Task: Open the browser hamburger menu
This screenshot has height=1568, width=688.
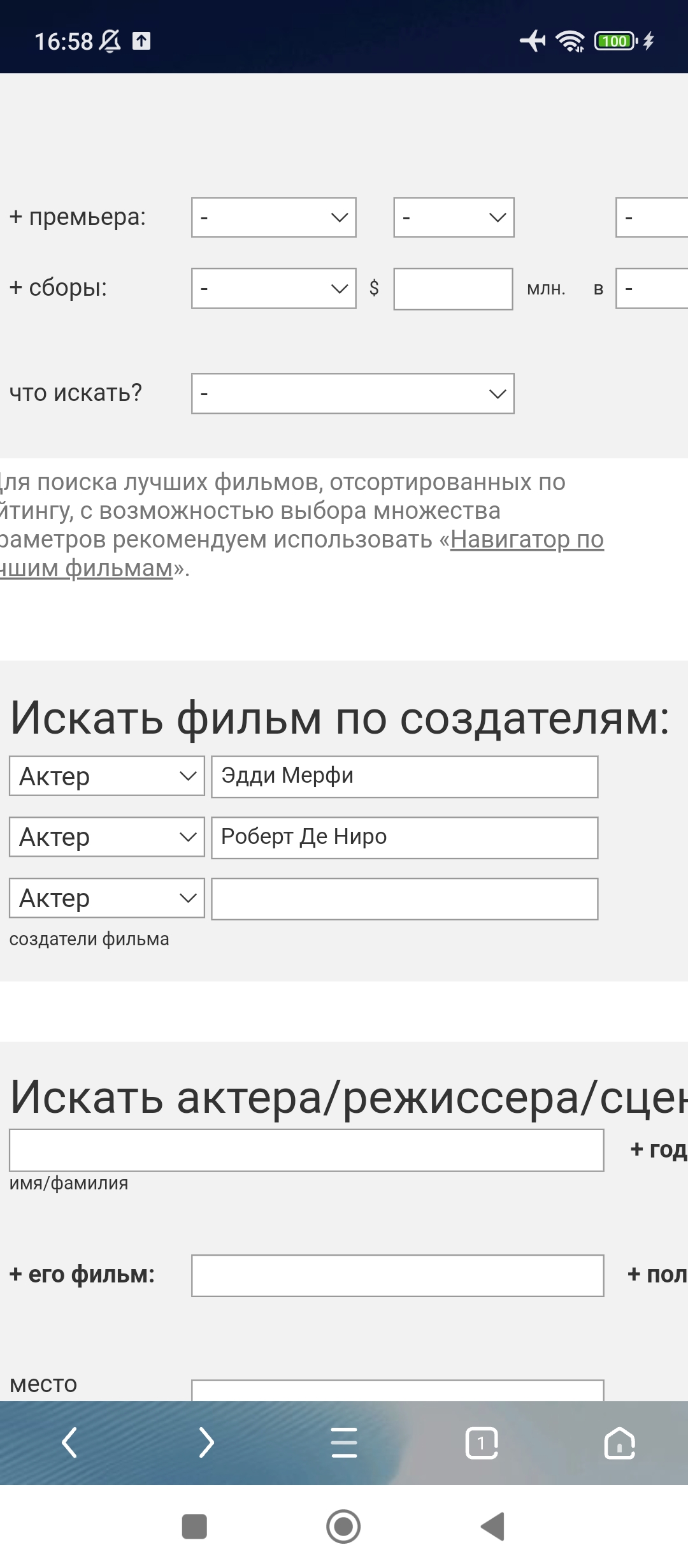Action: (x=344, y=1442)
